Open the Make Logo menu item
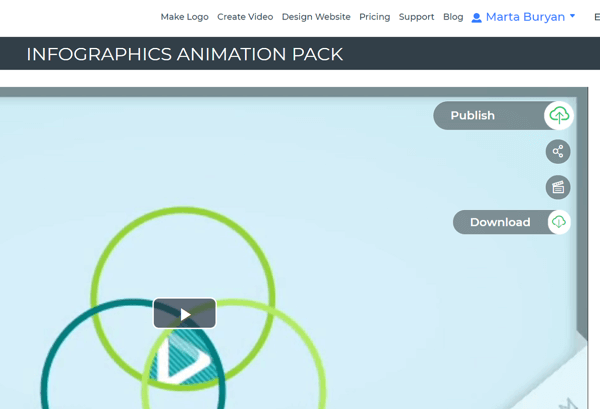600x409 pixels. point(184,17)
